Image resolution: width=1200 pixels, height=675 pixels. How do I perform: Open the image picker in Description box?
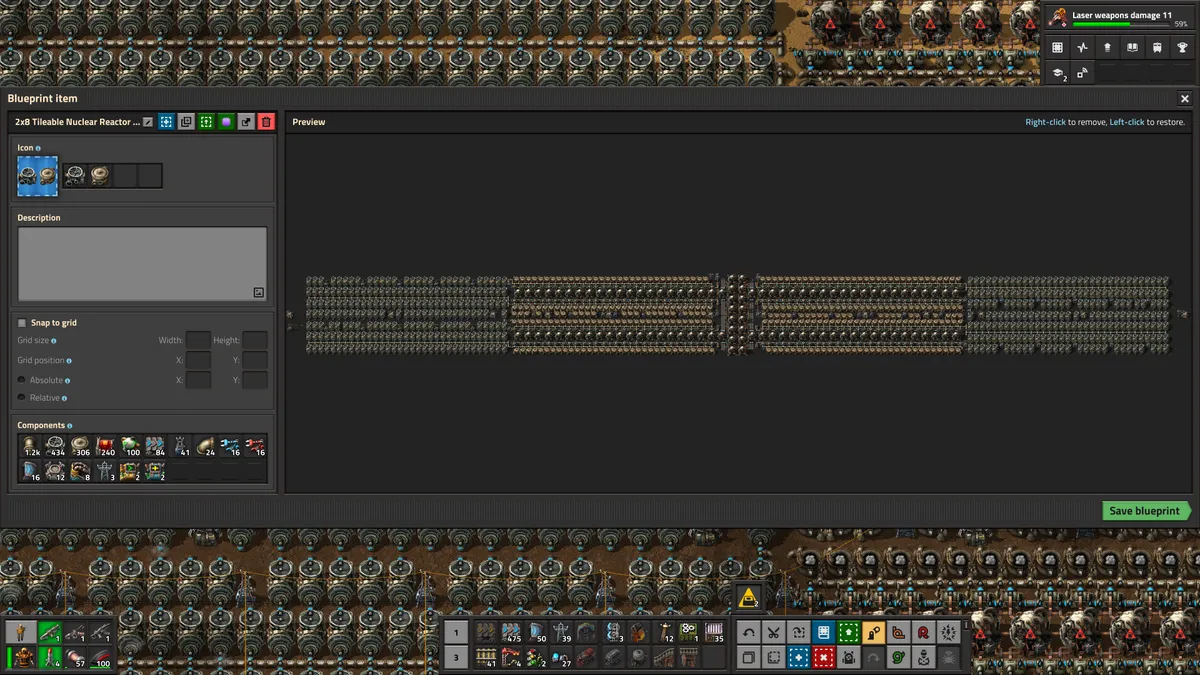point(258,292)
